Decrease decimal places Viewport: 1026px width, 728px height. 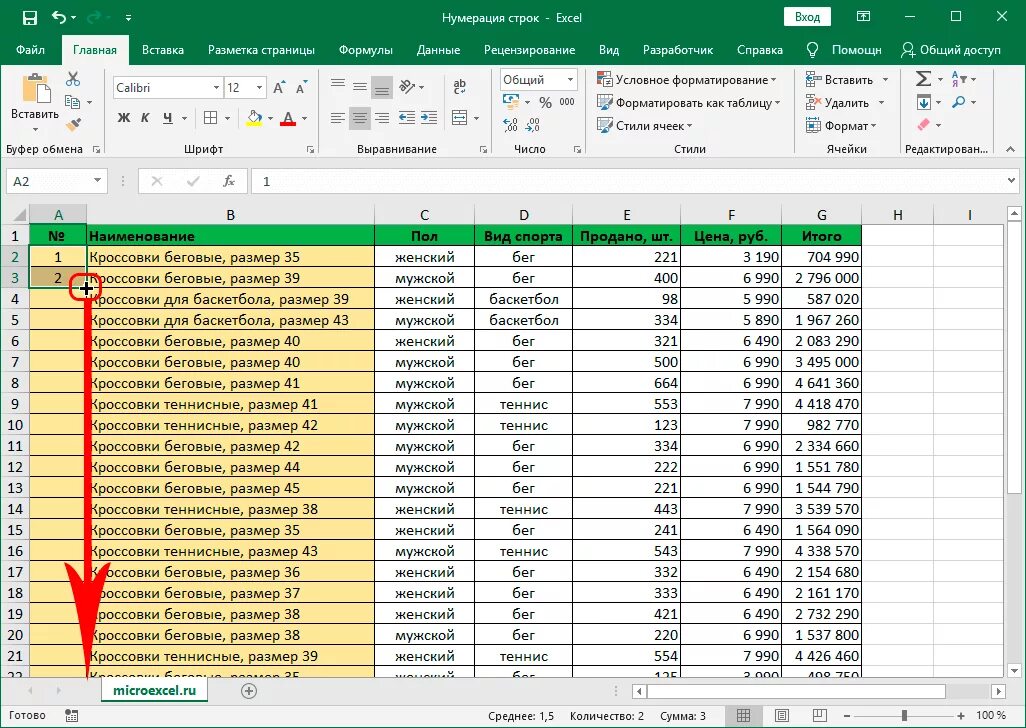click(x=533, y=124)
